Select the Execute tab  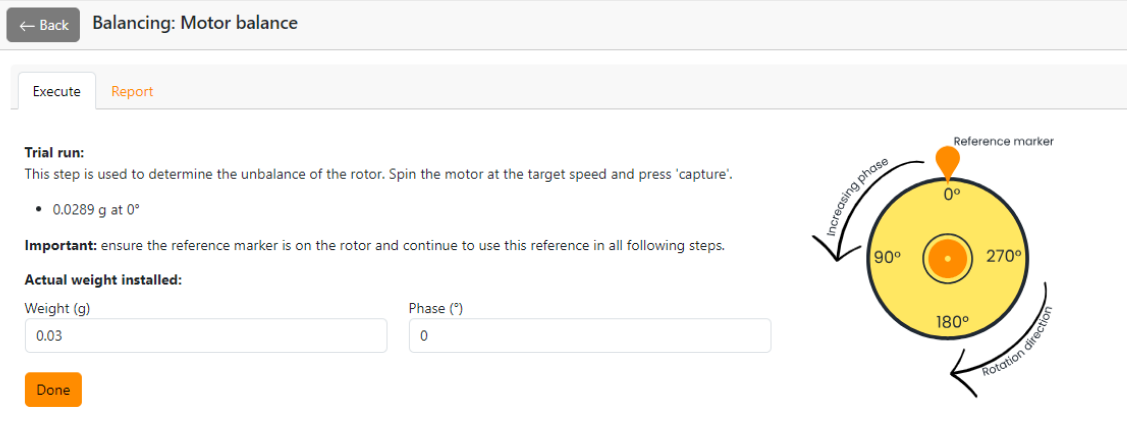coord(57,91)
